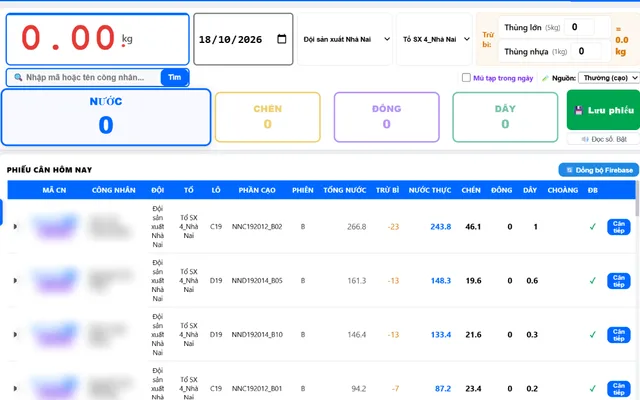
Task: Click the date field showing 18/10/2026
Action: pyautogui.click(x=243, y=39)
